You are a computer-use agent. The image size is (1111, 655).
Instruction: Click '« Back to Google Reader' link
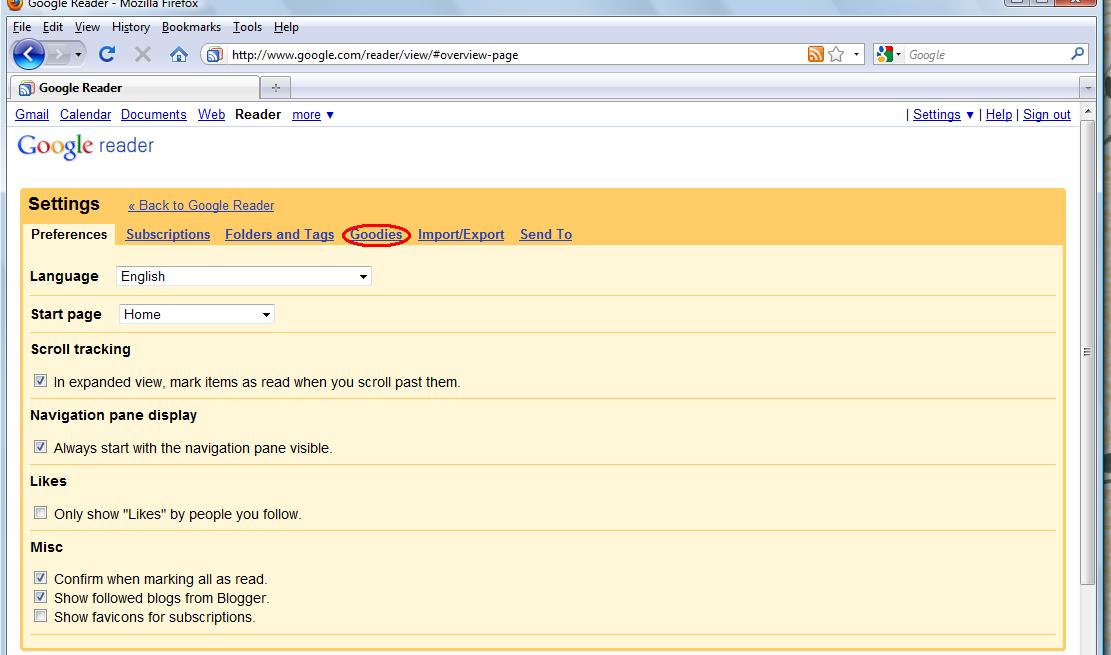point(201,206)
